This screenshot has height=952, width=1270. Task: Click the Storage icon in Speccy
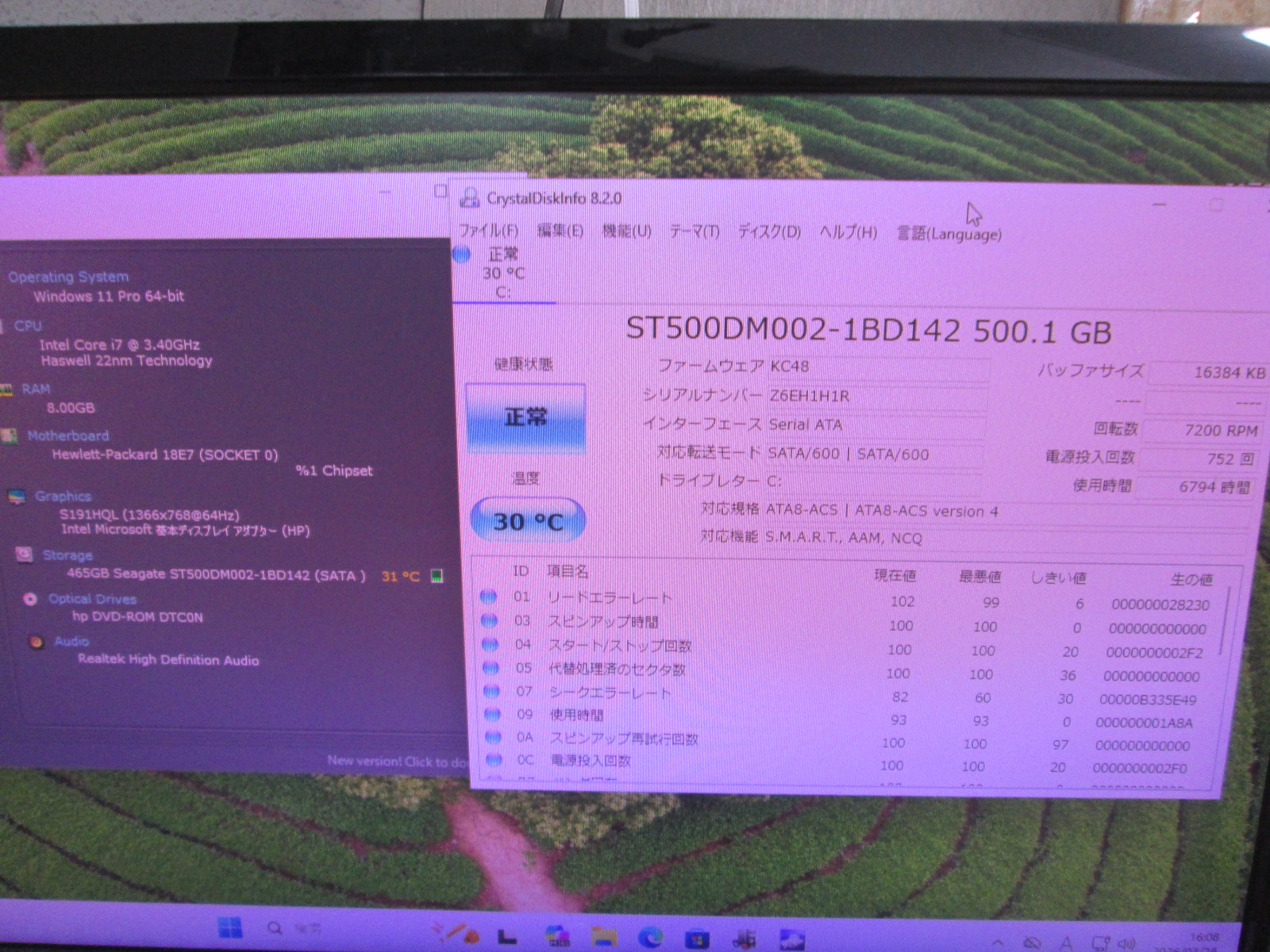coord(25,554)
